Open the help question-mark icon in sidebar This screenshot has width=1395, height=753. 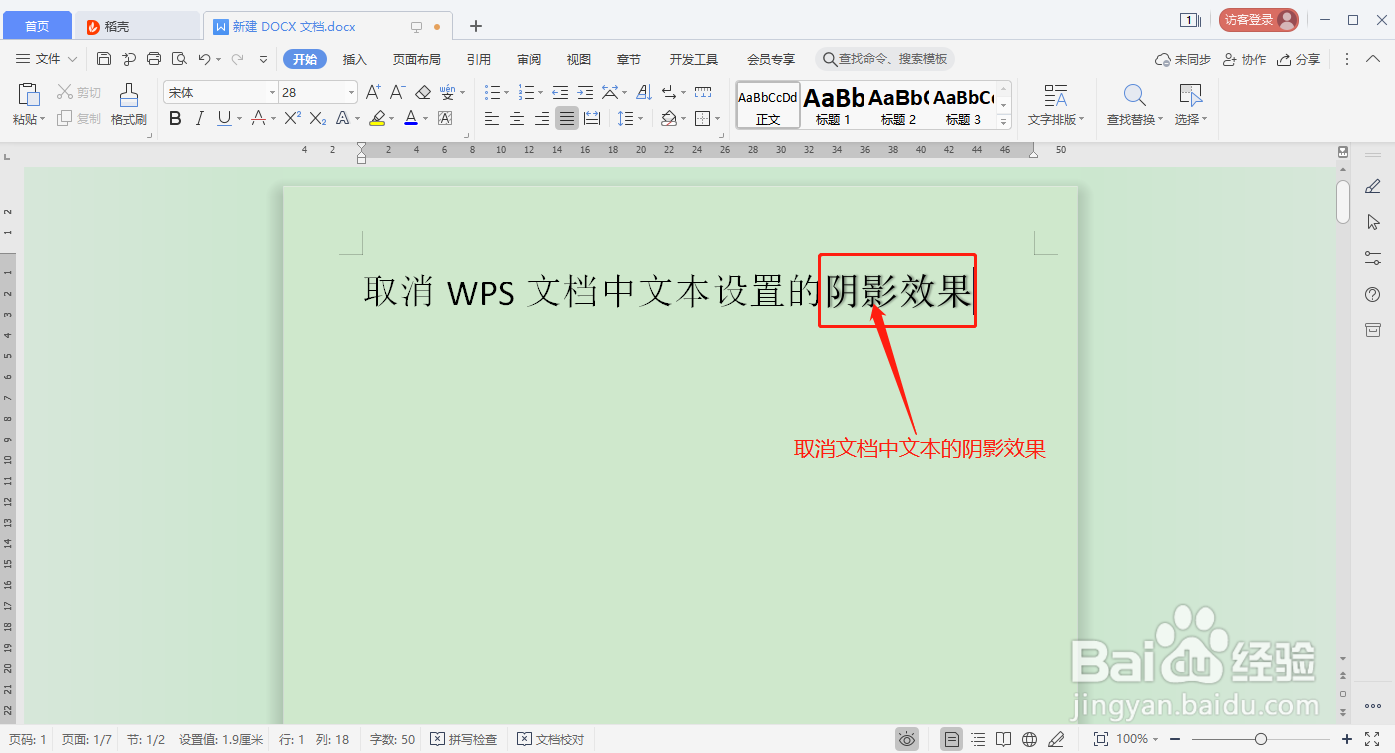[1373, 294]
